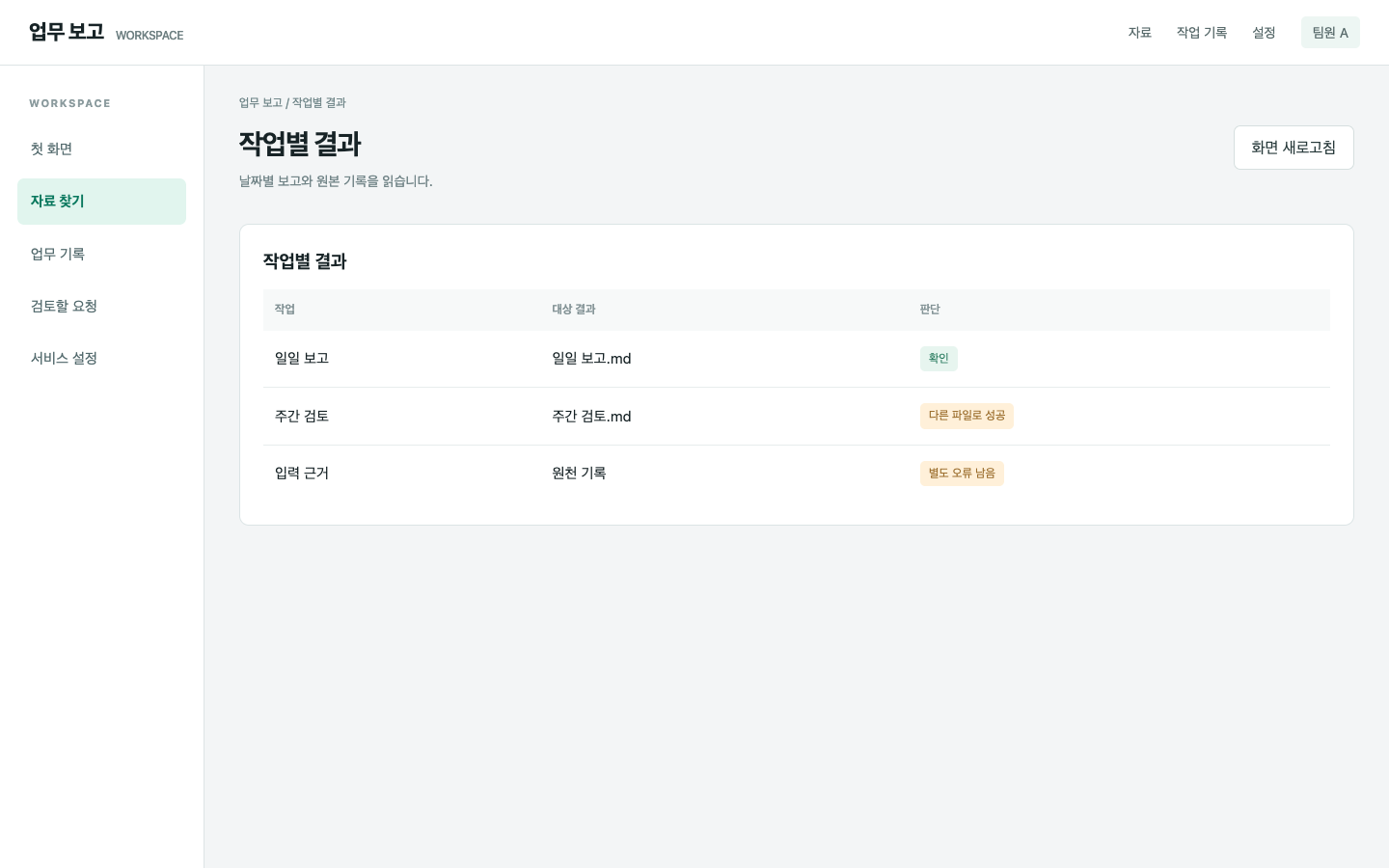Viewport: 1389px width, 868px height.
Task: Select 자료 찾기 in the sidebar
Action: pos(101,202)
